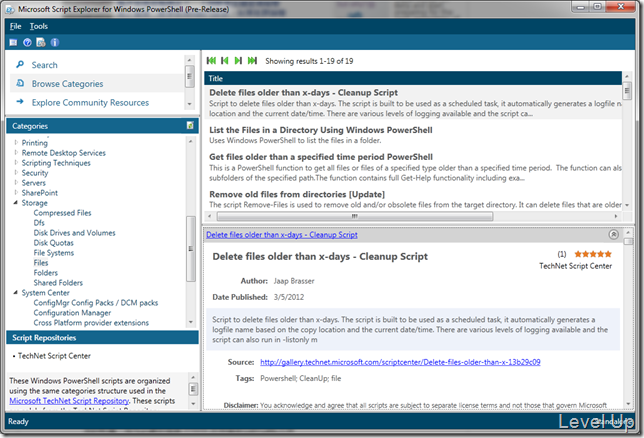Select the Disk Quotas subcategory
644x438 pixels.
coord(53,243)
